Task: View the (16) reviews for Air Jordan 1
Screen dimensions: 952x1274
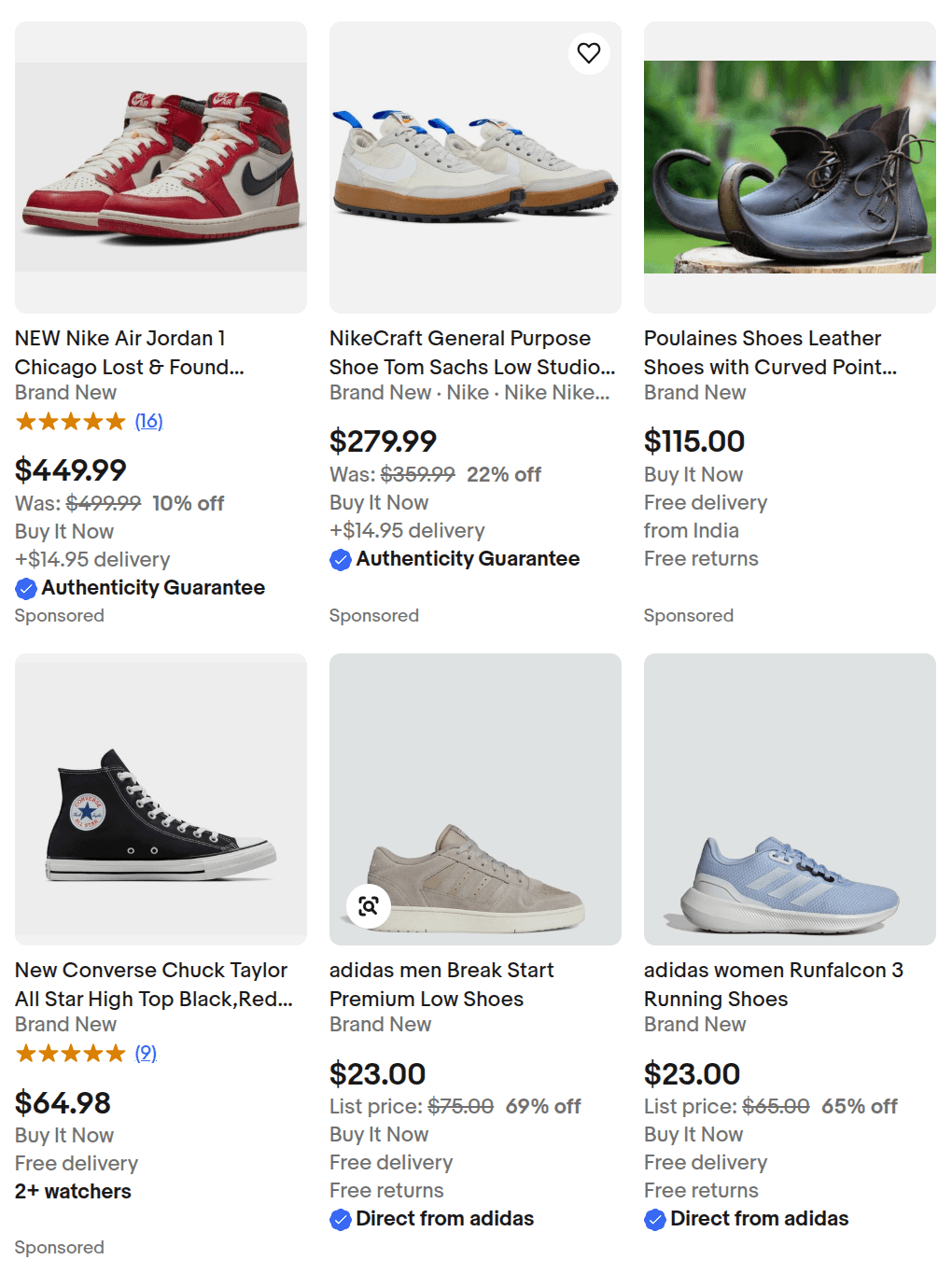Action: [148, 422]
